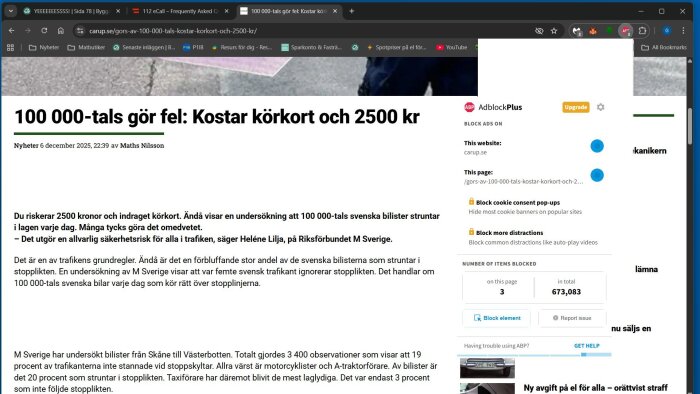
Task: Open the Extensions puzzle-piece menu
Action: [x=642, y=31]
